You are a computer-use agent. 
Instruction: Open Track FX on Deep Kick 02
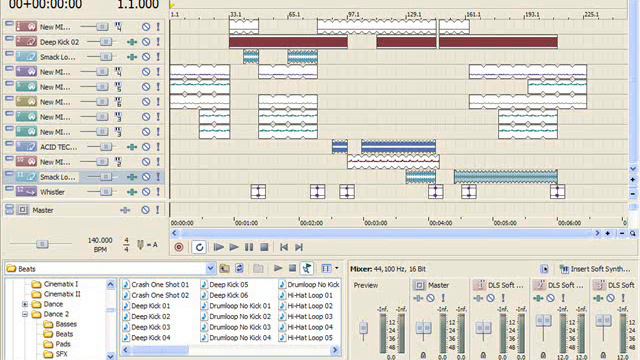[x=131, y=42]
